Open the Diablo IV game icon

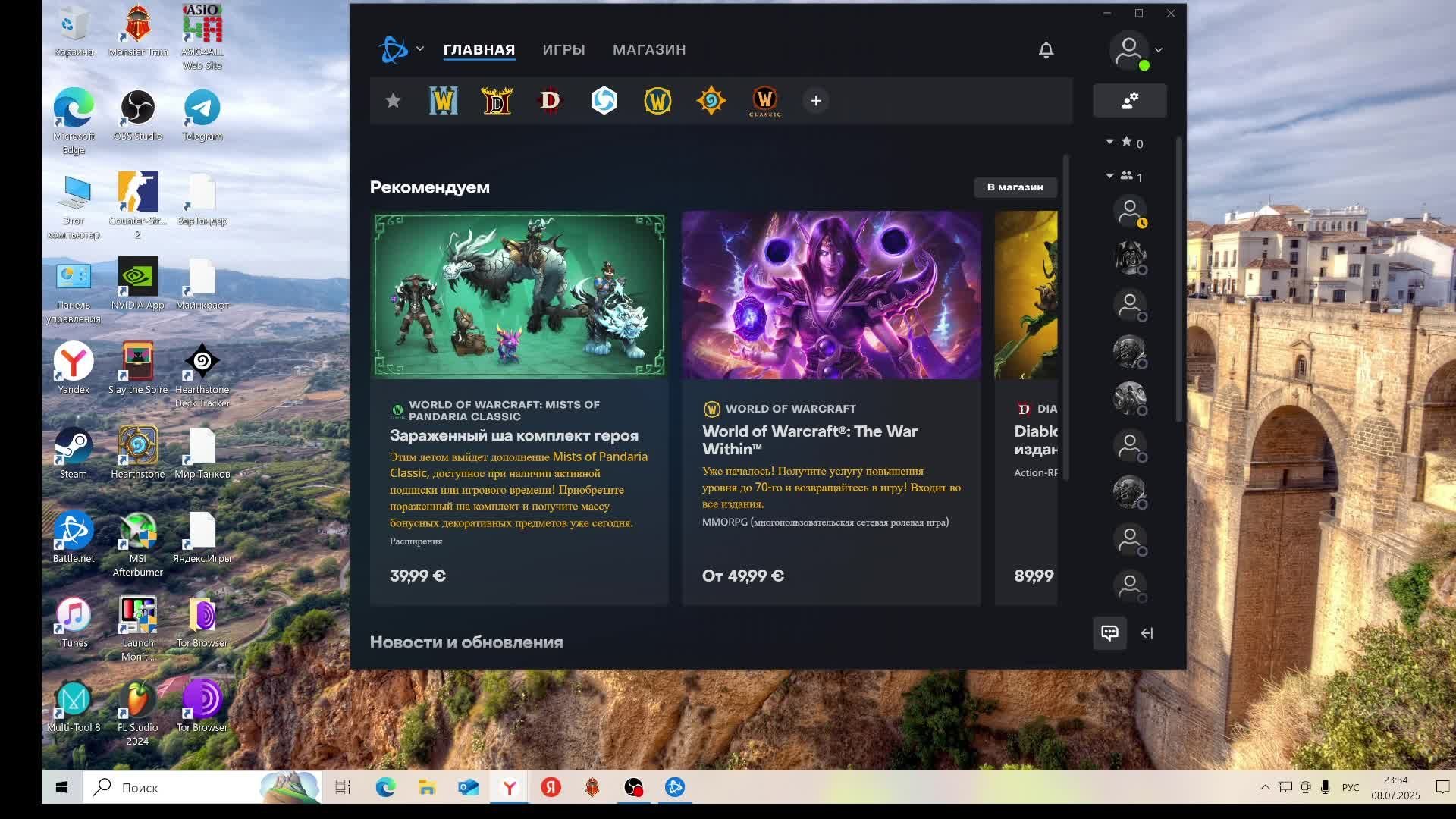coord(550,101)
